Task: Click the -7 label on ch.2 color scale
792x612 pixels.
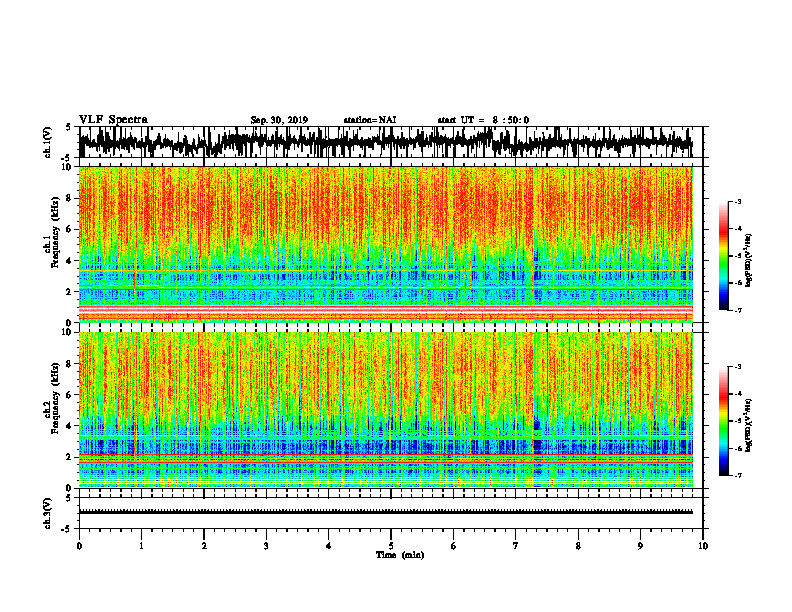Action: pos(738,475)
